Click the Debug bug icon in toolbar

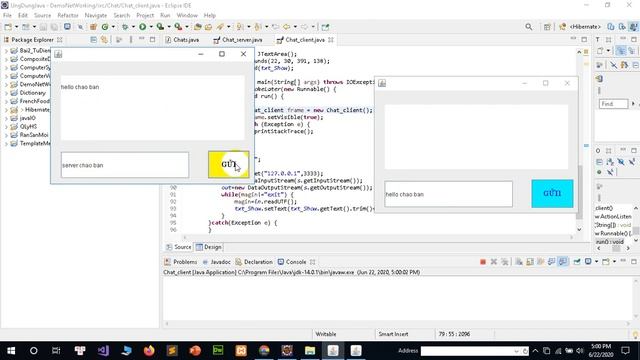(x=125, y=27)
